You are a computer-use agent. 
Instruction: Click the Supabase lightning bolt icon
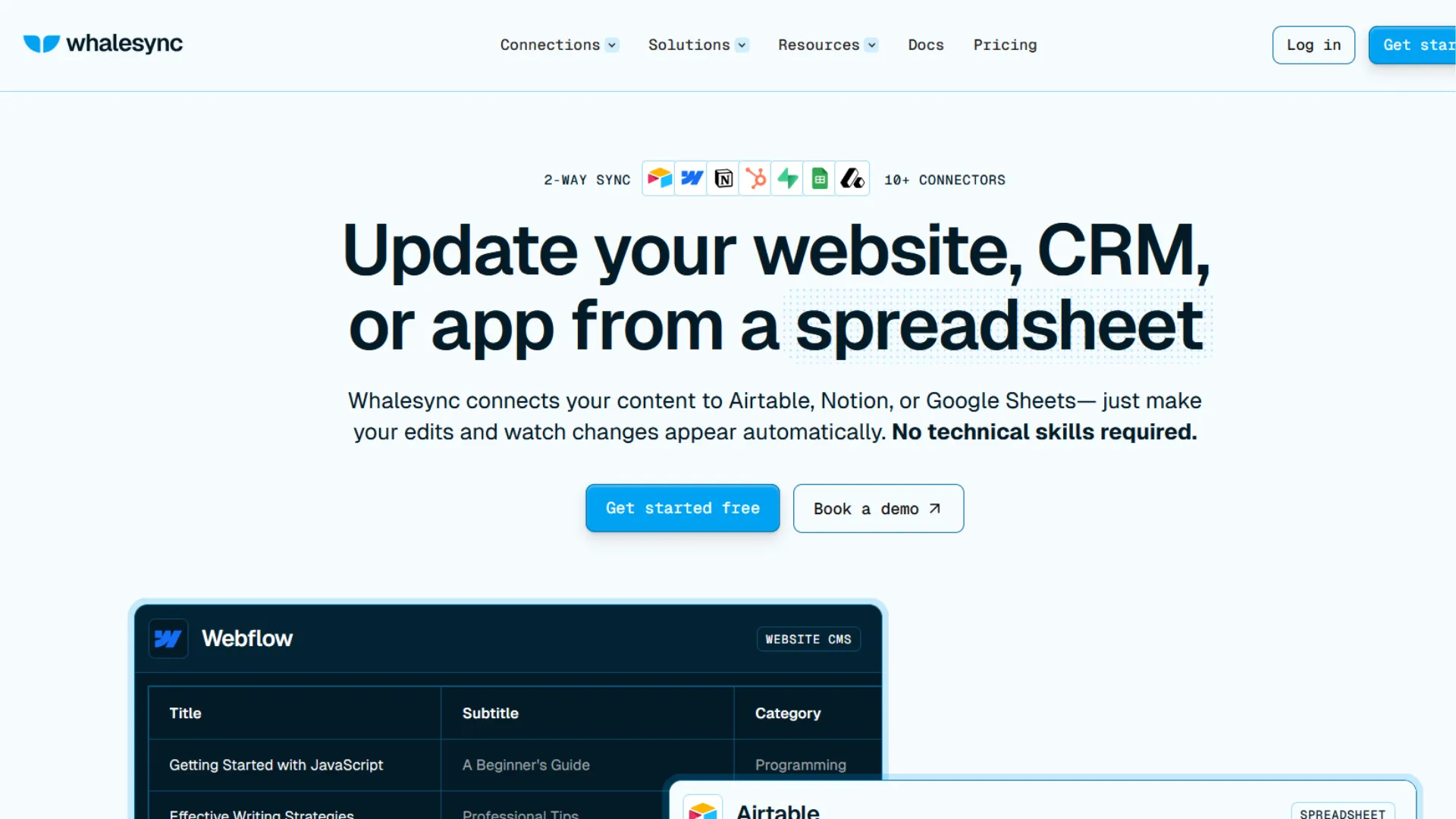coord(787,179)
